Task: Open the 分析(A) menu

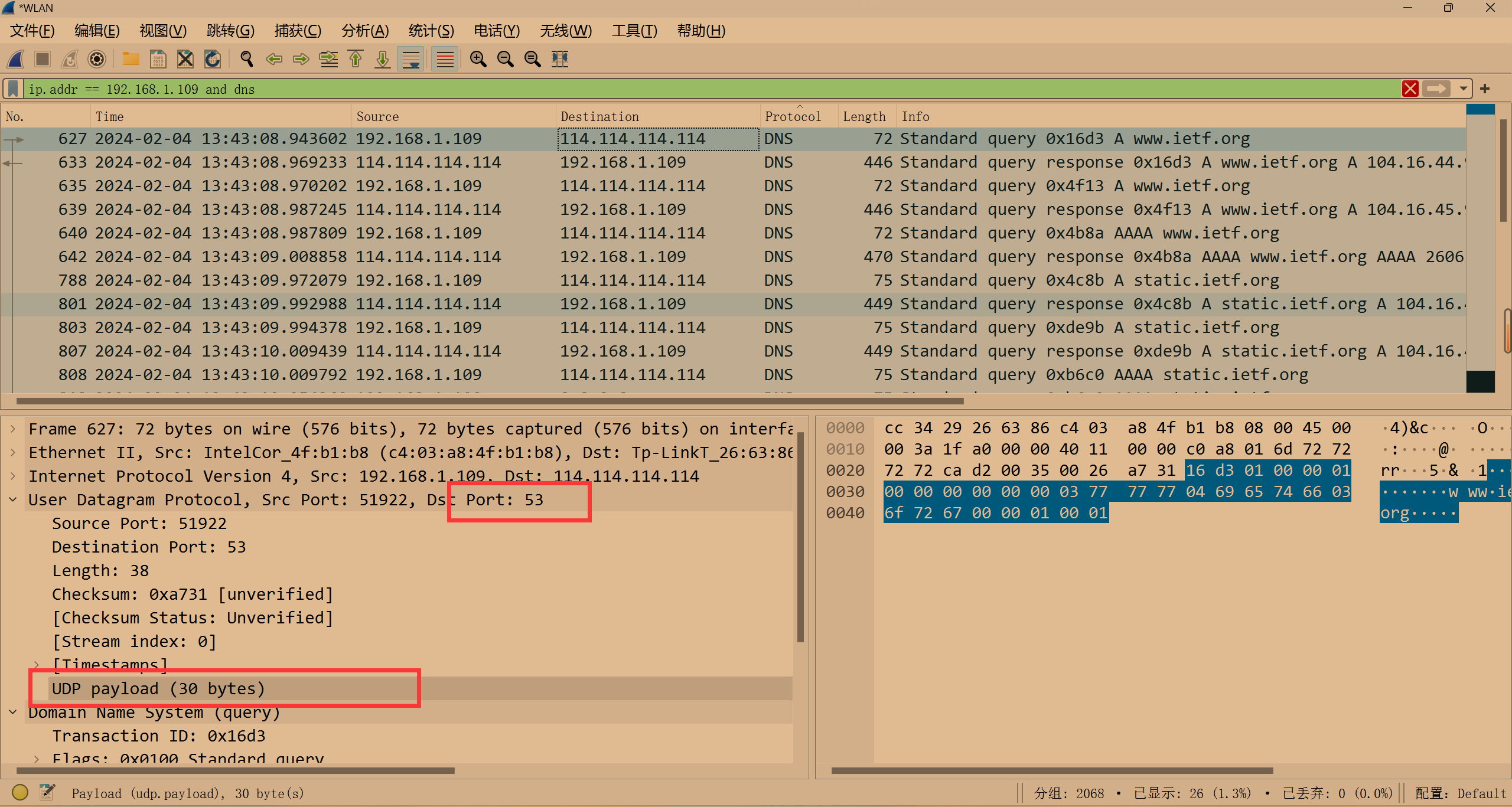Action: point(365,31)
